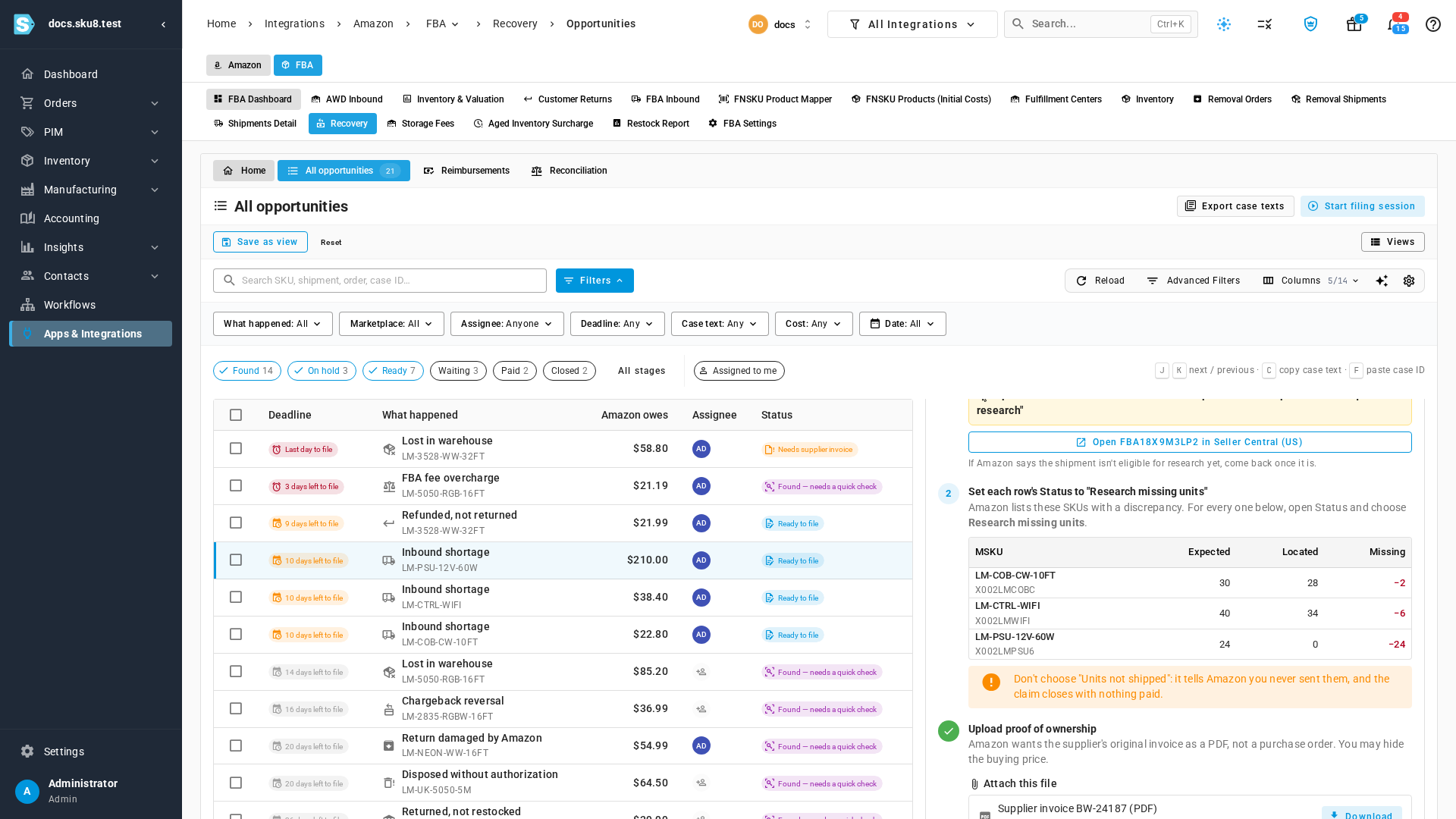The height and width of the screenshot is (819, 1456).
Task: Expand the Orders sidebar section
Action: click(91, 103)
